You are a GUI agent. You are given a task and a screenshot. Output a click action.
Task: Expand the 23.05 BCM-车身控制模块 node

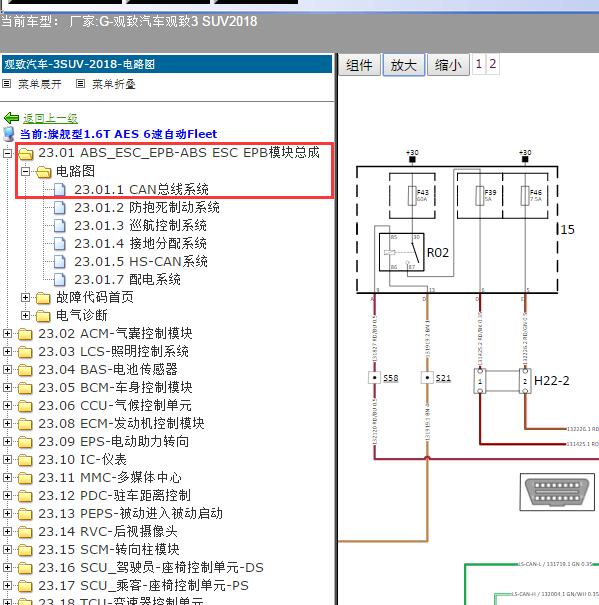click(7, 387)
